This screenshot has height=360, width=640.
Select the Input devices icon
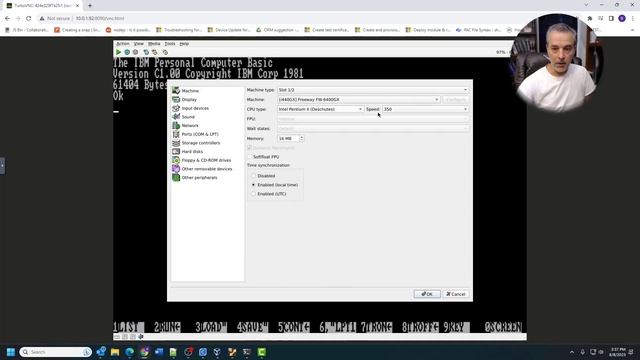pyautogui.click(x=176, y=108)
